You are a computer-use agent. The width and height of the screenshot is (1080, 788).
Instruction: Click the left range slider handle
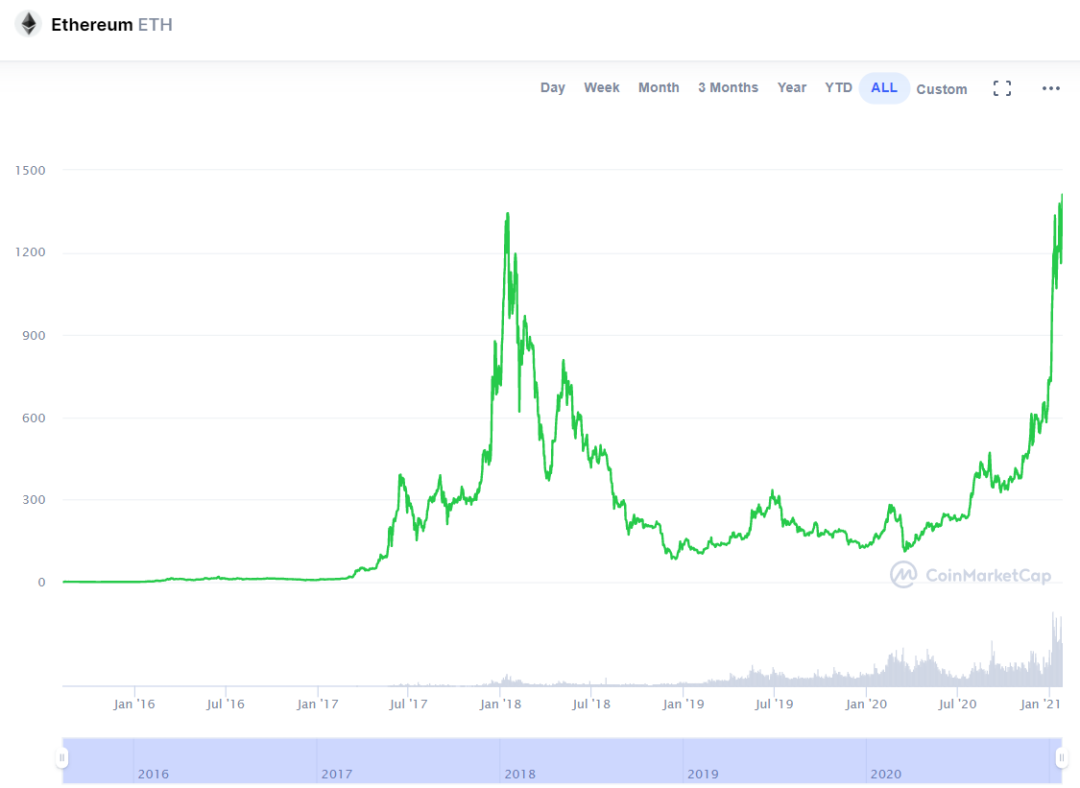coord(62,758)
